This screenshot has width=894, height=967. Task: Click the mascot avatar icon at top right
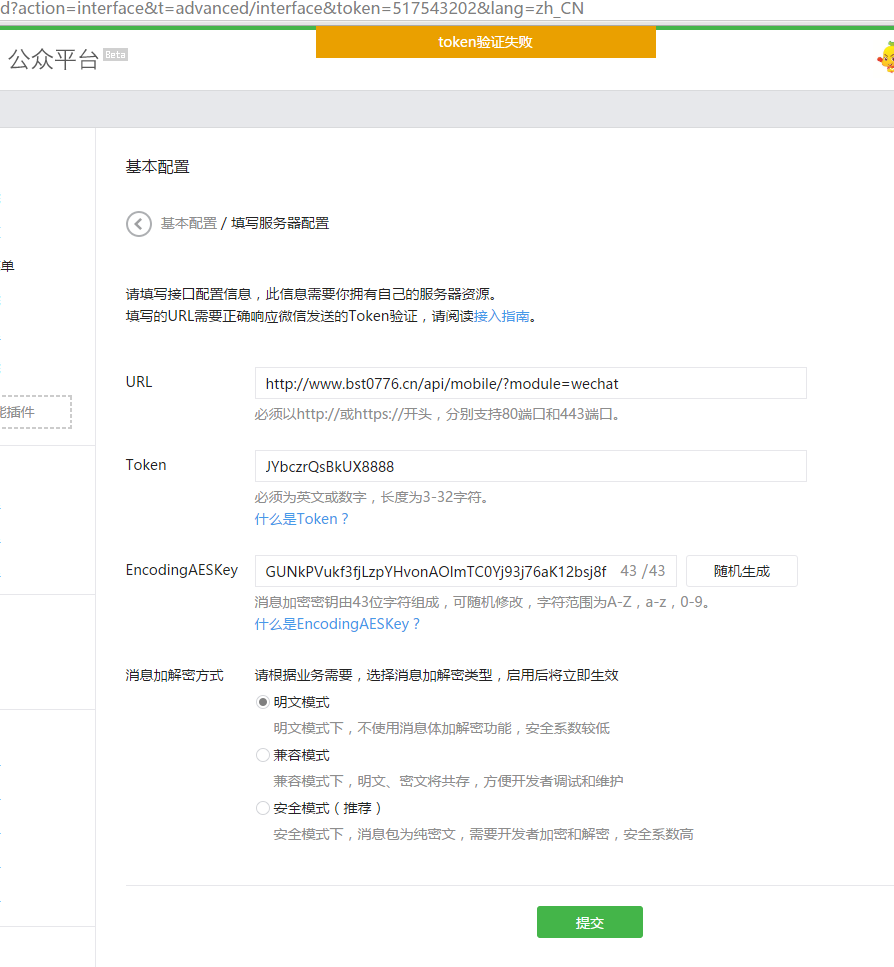pos(886,57)
